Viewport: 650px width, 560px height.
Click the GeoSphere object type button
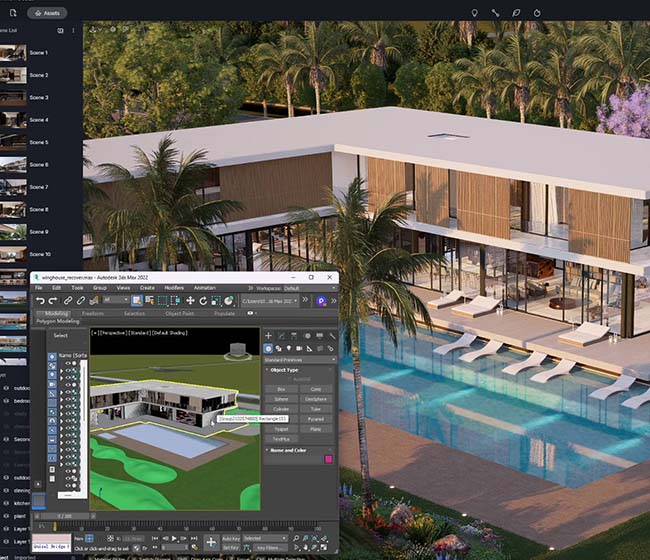click(315, 399)
